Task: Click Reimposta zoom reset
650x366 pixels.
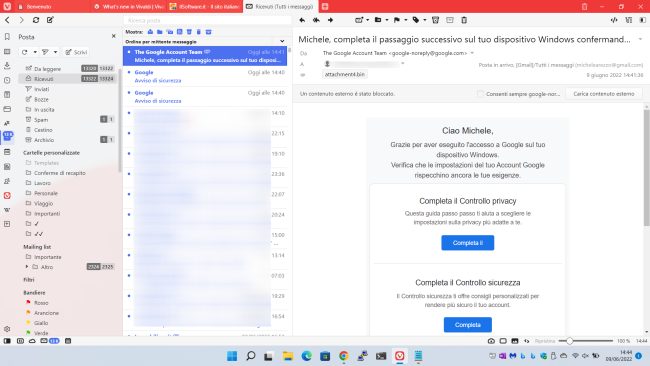Action: (x=545, y=341)
